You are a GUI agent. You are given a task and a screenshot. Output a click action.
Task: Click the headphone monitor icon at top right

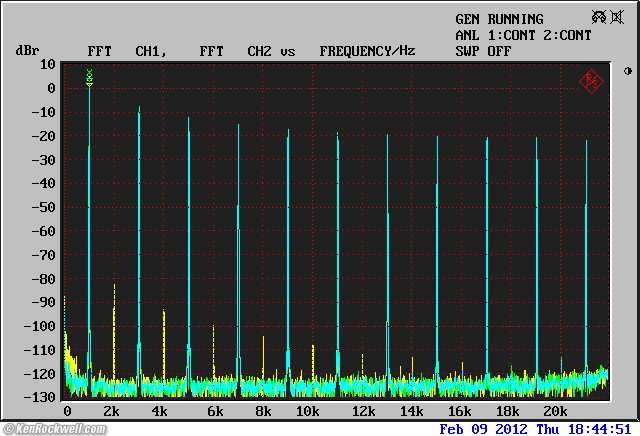pyautogui.click(x=597, y=18)
